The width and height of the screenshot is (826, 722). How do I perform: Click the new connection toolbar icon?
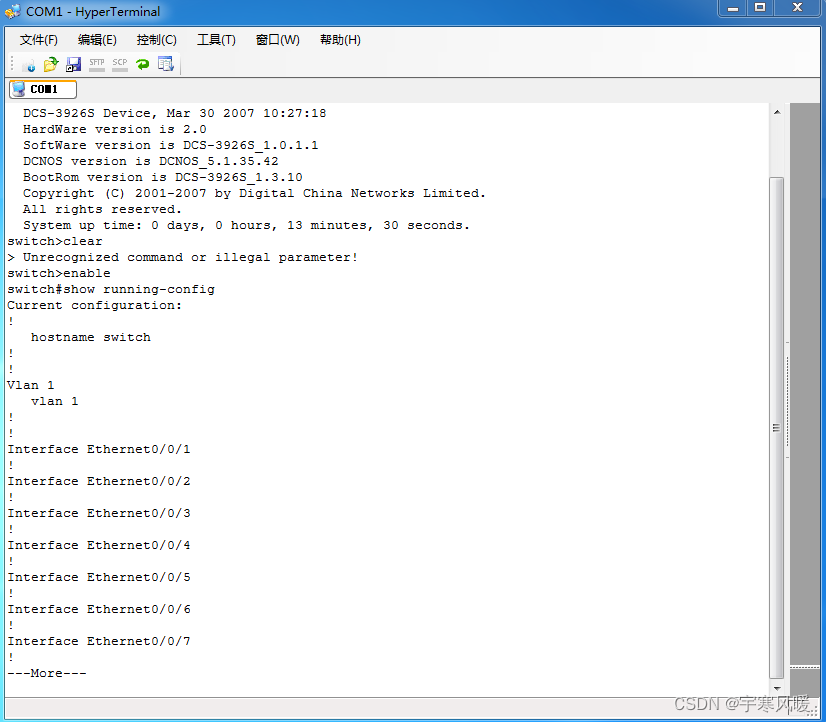[x=29, y=65]
